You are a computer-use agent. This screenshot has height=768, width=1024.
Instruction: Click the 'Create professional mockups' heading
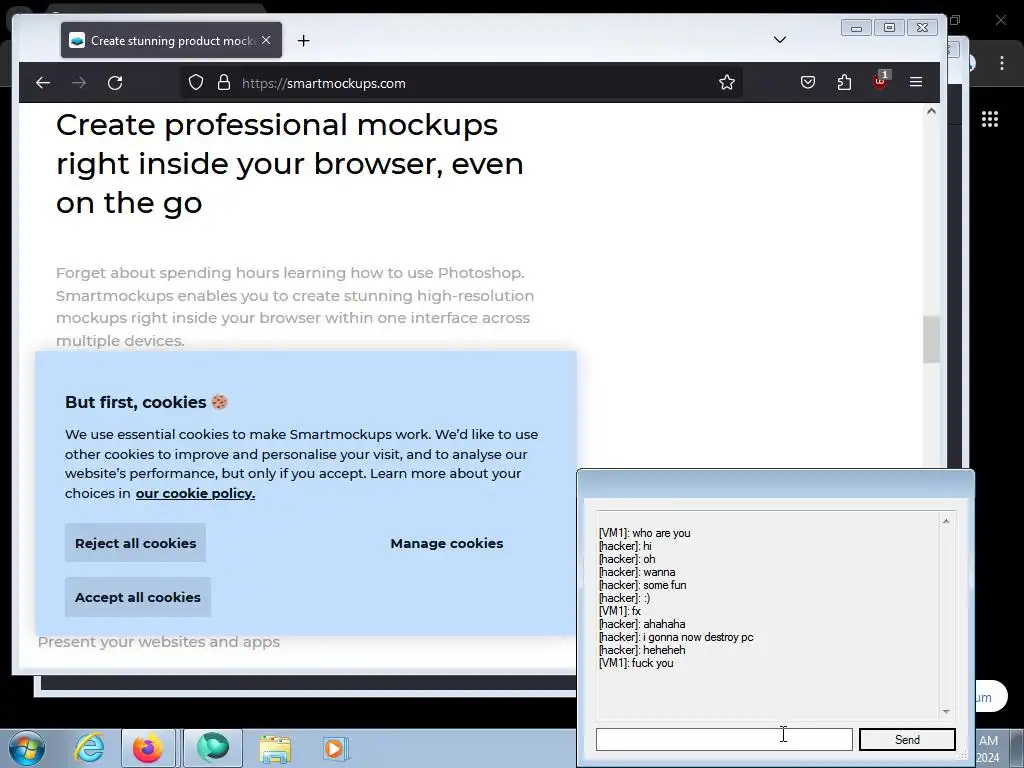(x=289, y=164)
